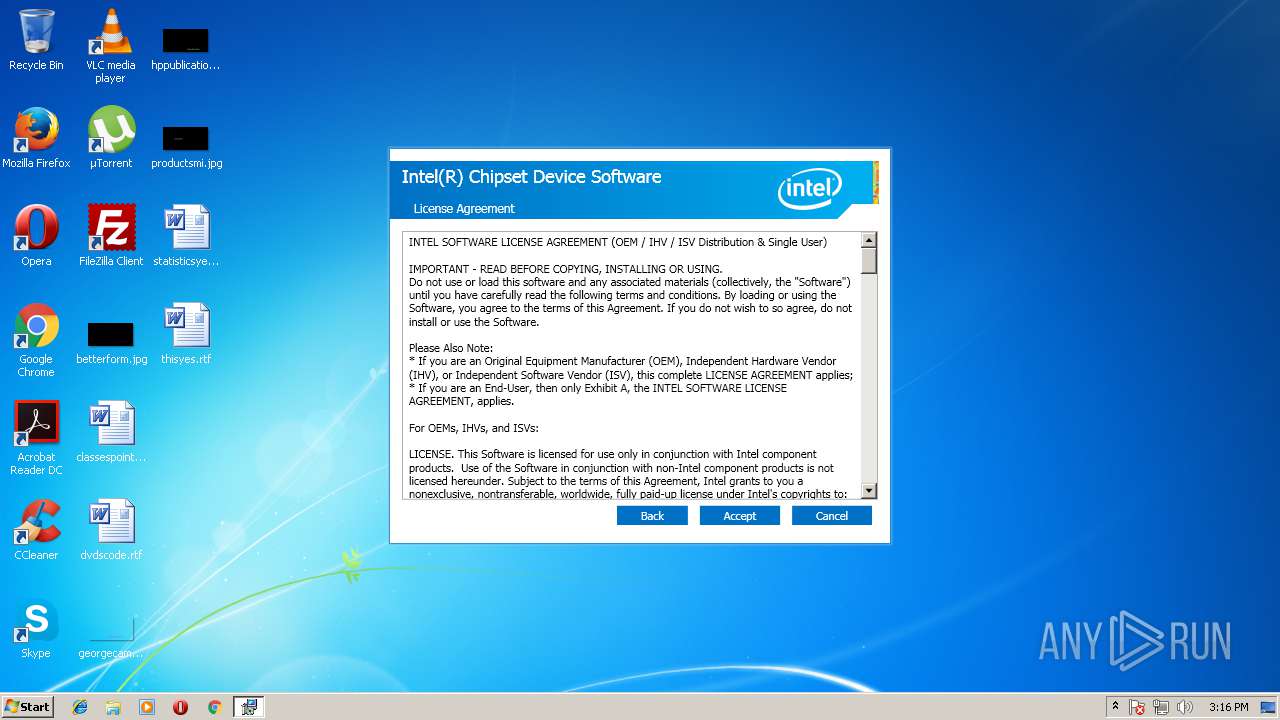Open the network status tray icon
The image size is (1280, 720).
tap(1161, 708)
